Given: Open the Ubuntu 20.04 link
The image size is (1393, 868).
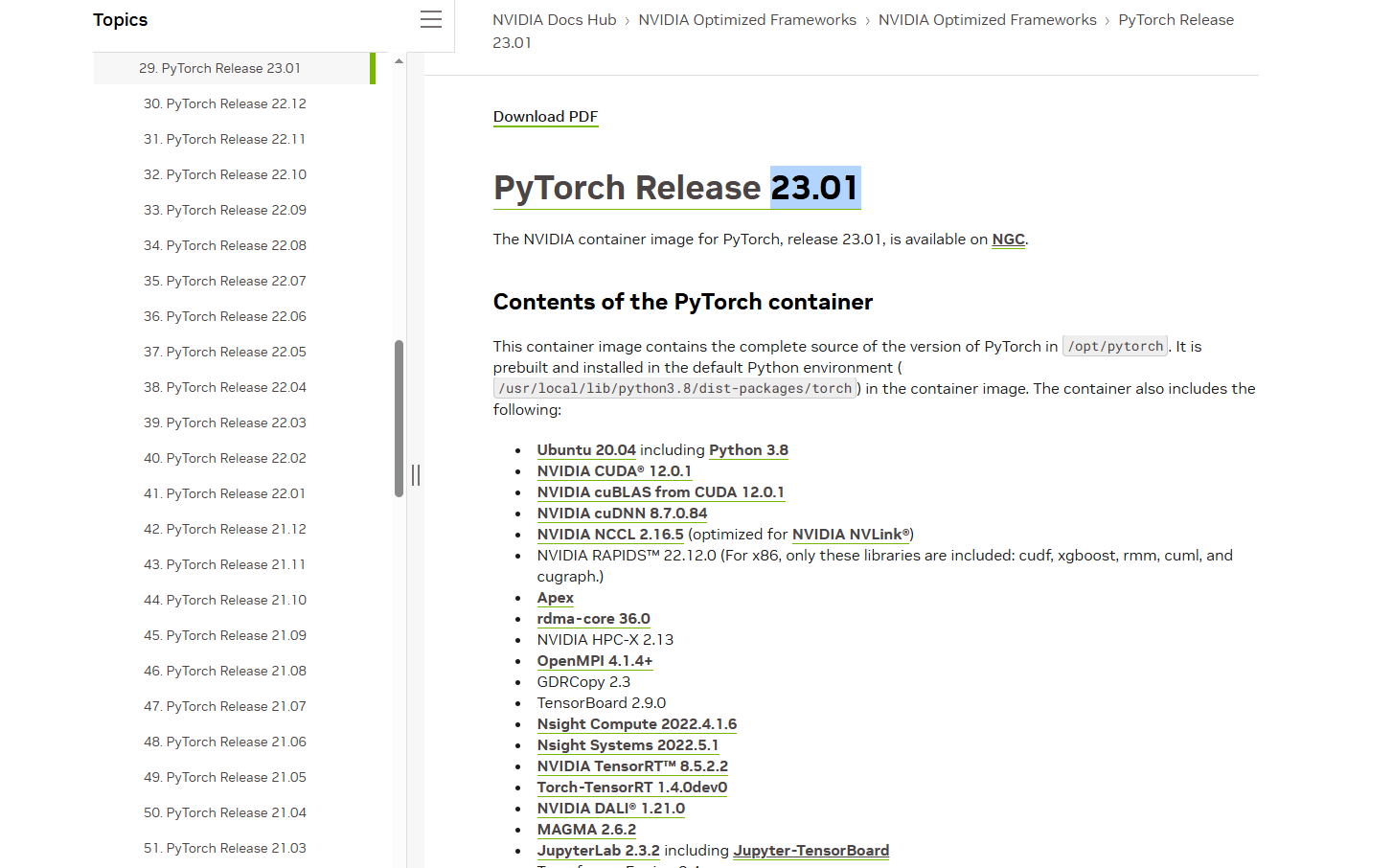Looking at the screenshot, I should coord(586,450).
